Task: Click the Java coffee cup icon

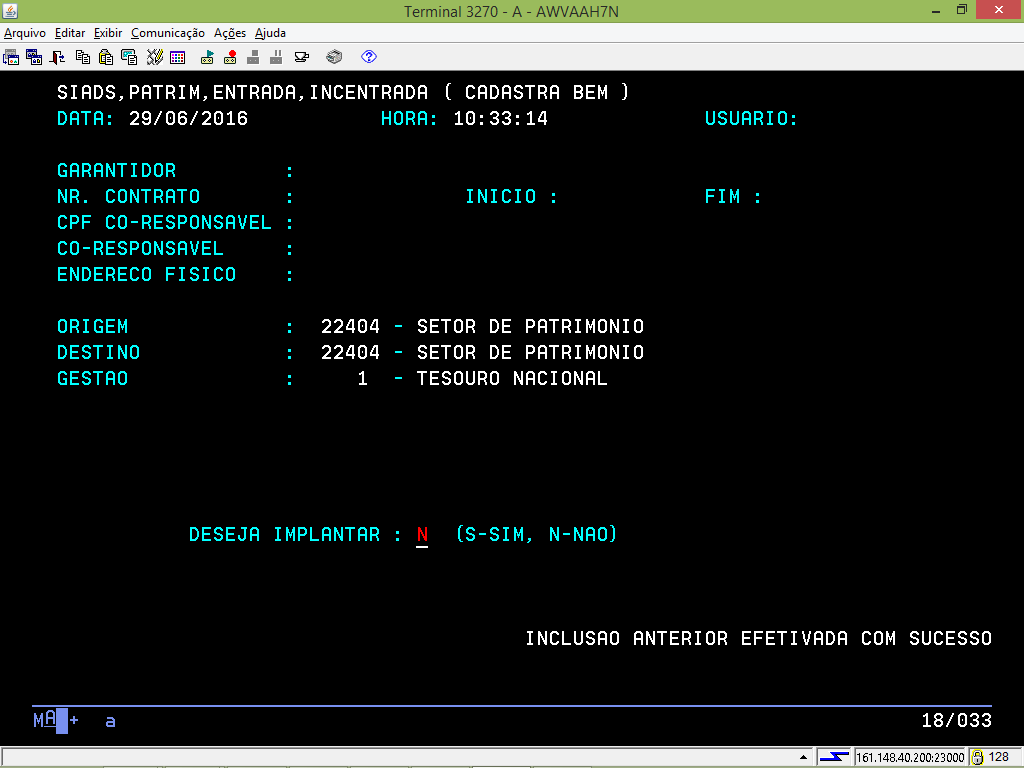Action: coord(301,57)
